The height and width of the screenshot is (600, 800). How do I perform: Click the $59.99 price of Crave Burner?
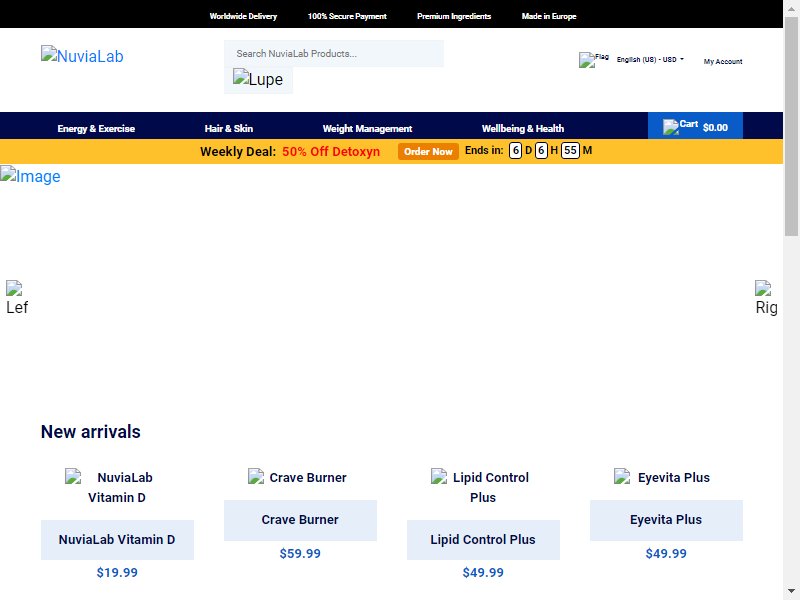click(x=300, y=554)
